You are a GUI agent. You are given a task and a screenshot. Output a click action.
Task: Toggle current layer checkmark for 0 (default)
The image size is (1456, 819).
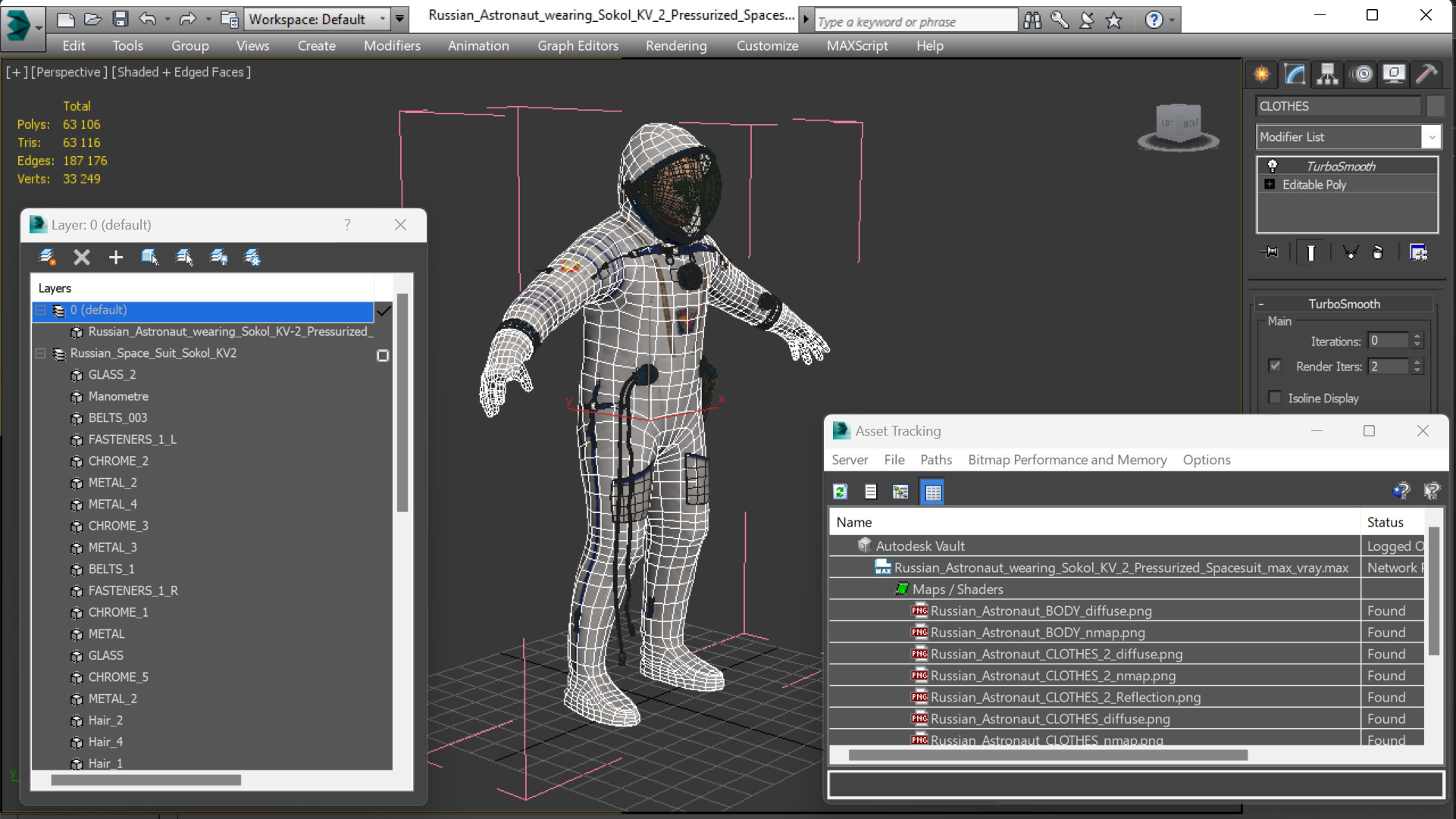pos(384,311)
